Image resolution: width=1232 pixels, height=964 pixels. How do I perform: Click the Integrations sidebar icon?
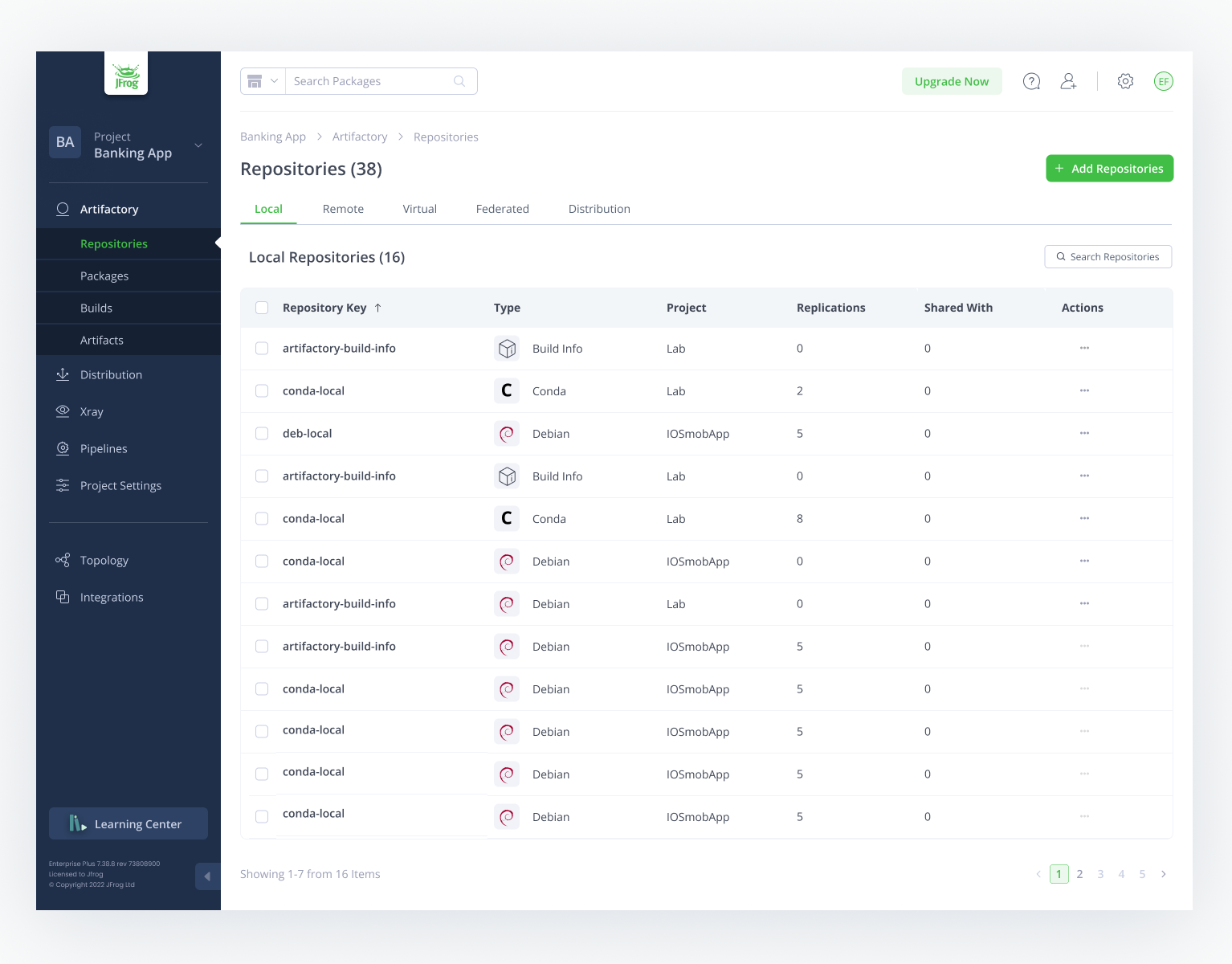pos(63,597)
